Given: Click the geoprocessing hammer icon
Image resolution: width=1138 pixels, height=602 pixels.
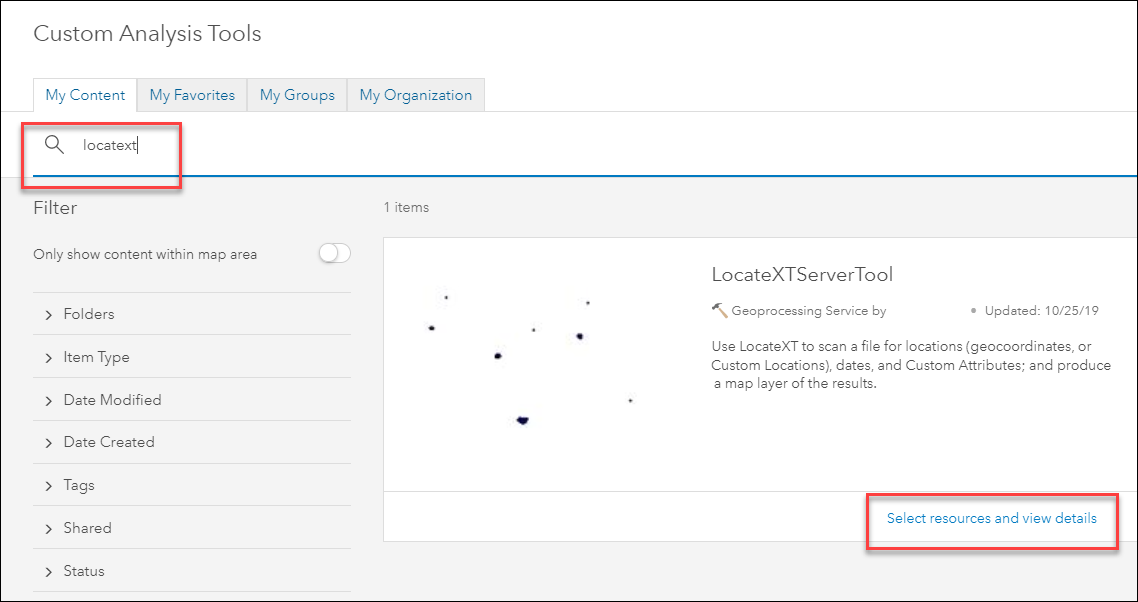Looking at the screenshot, I should point(720,311).
